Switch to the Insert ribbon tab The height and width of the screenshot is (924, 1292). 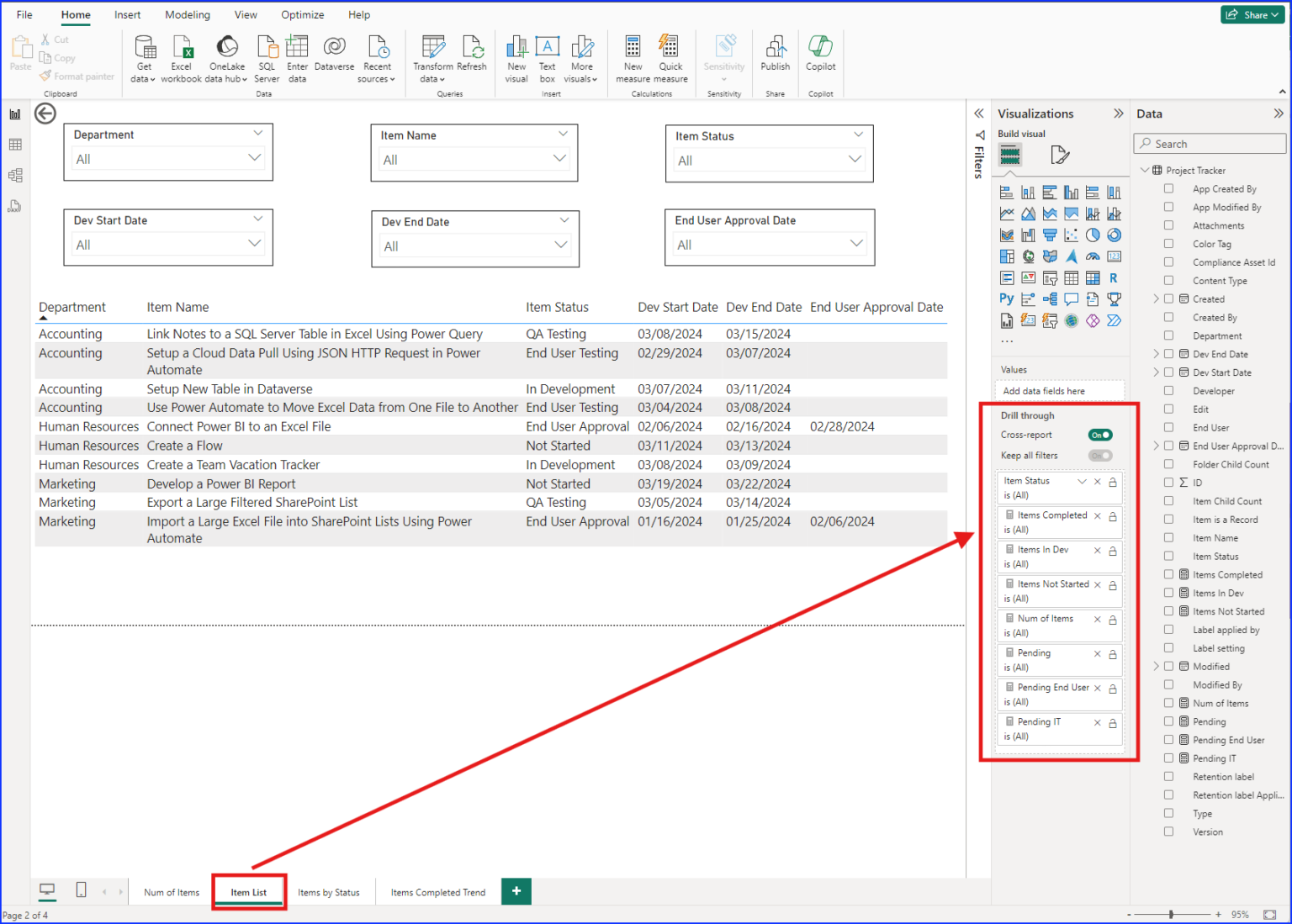[127, 14]
